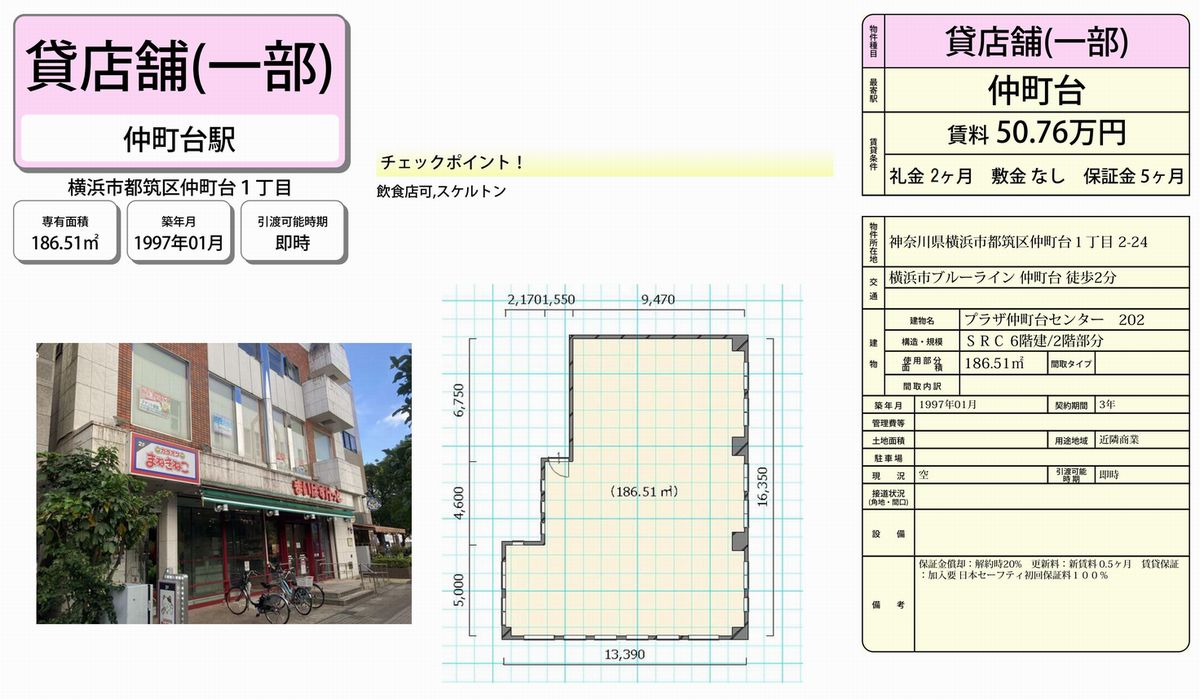Click the 備考 remarks text about 保証金償却
The image size is (1200, 699).
(x=1050, y=570)
